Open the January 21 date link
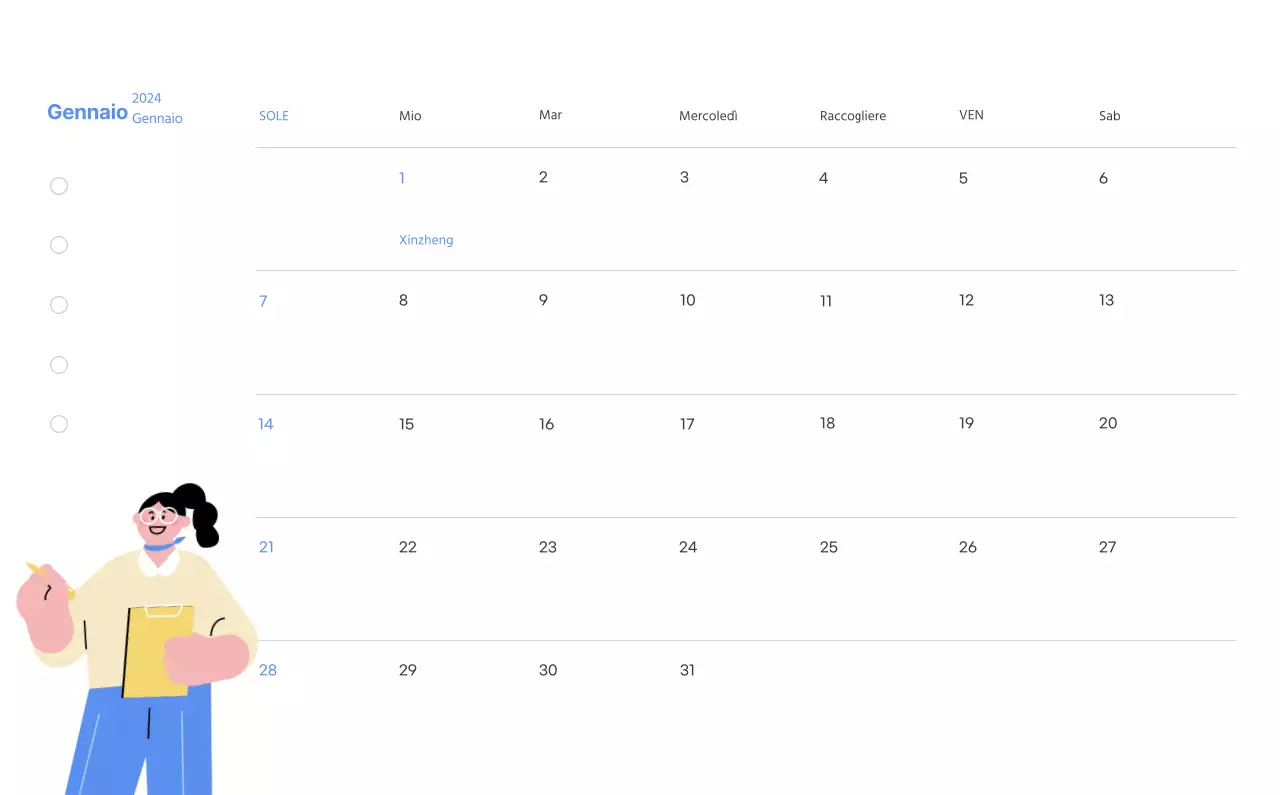Viewport: 1280px width, 795px height. coord(266,547)
